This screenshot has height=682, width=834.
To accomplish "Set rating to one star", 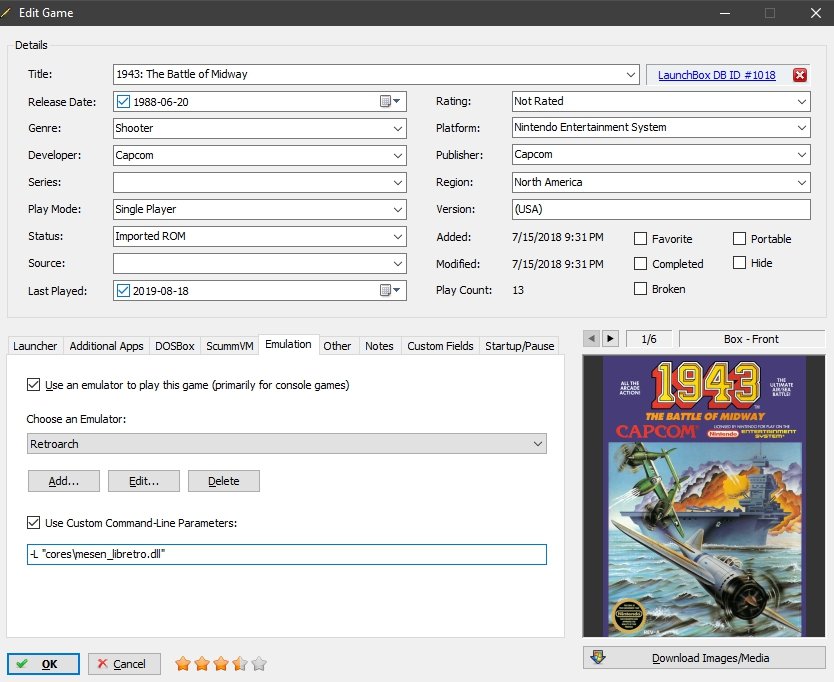I will (183, 663).
